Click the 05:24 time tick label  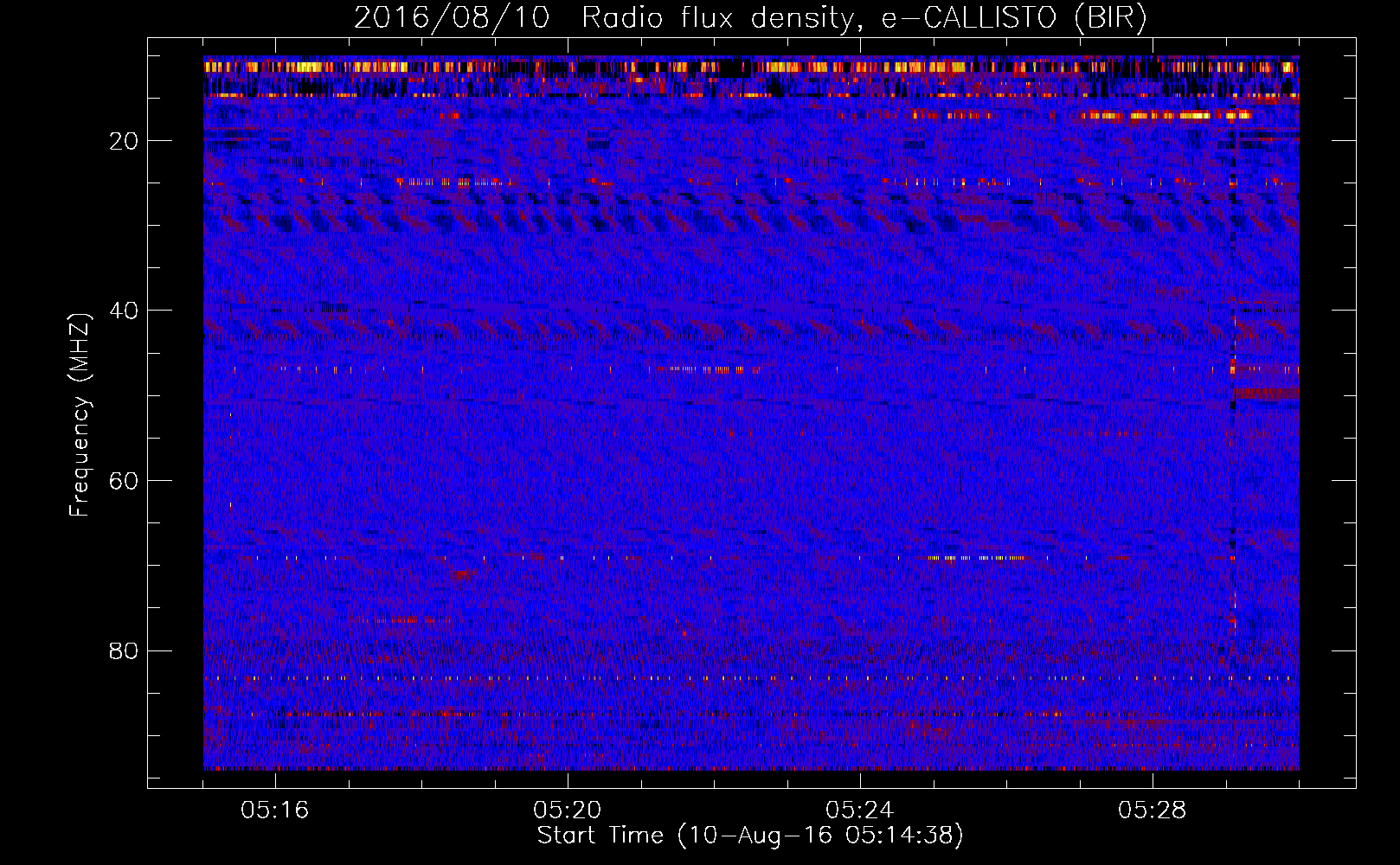[x=860, y=811]
